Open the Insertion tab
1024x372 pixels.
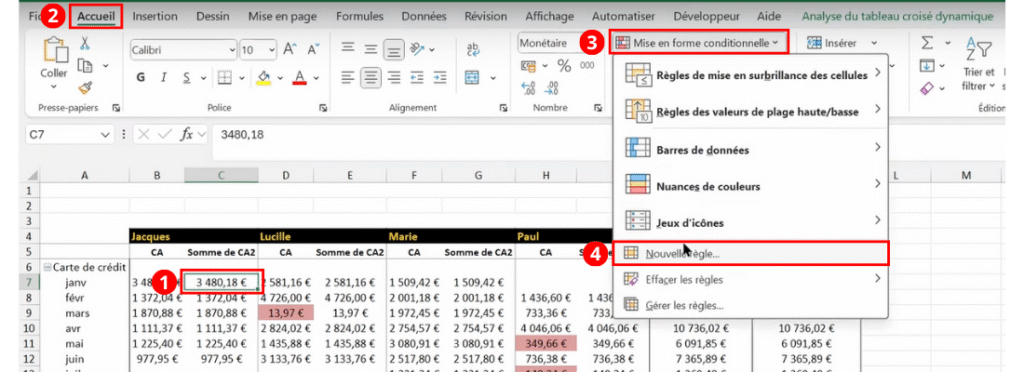click(x=155, y=16)
